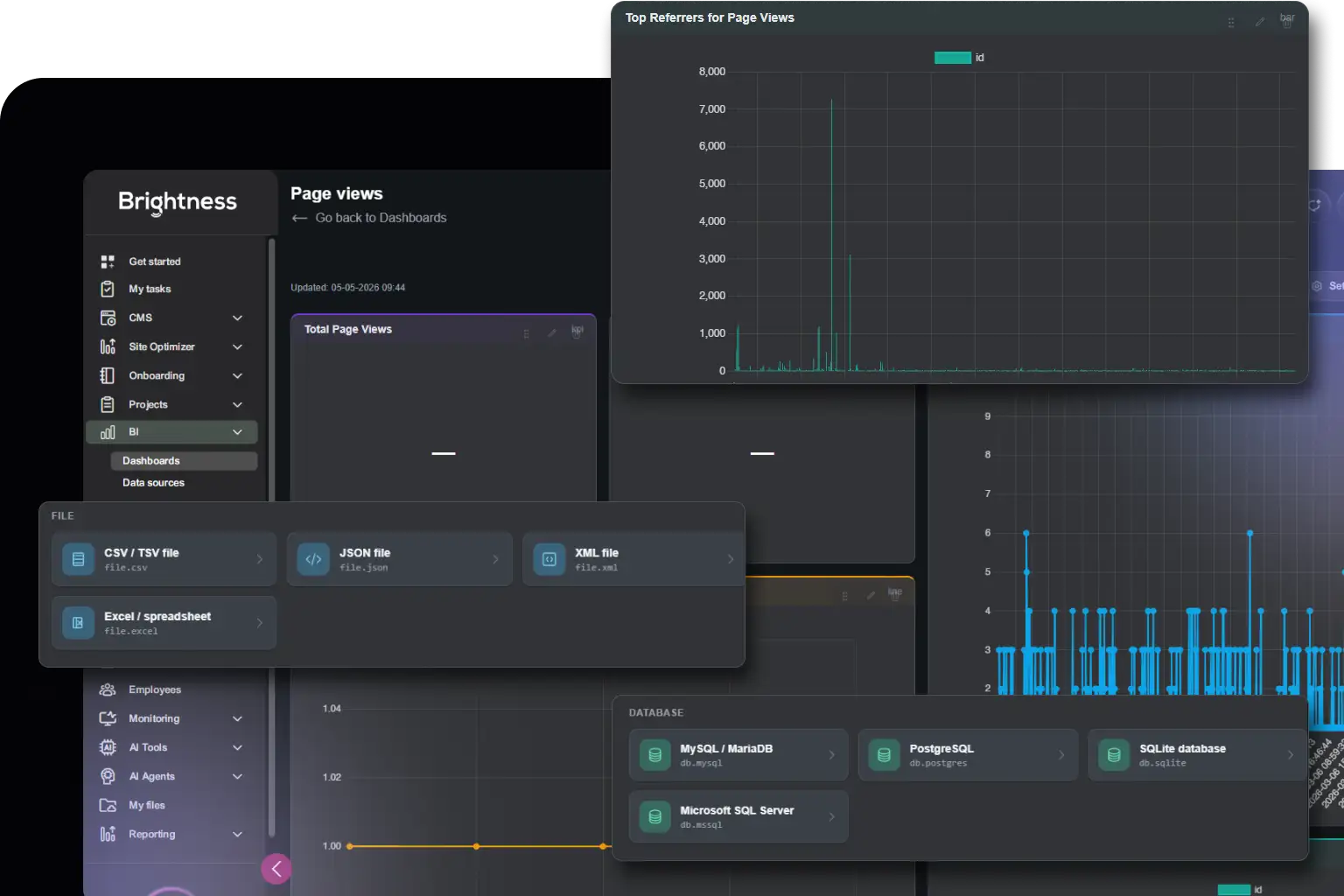Click the teal id legend swatch at bottom right

pyautogui.click(x=1234, y=890)
